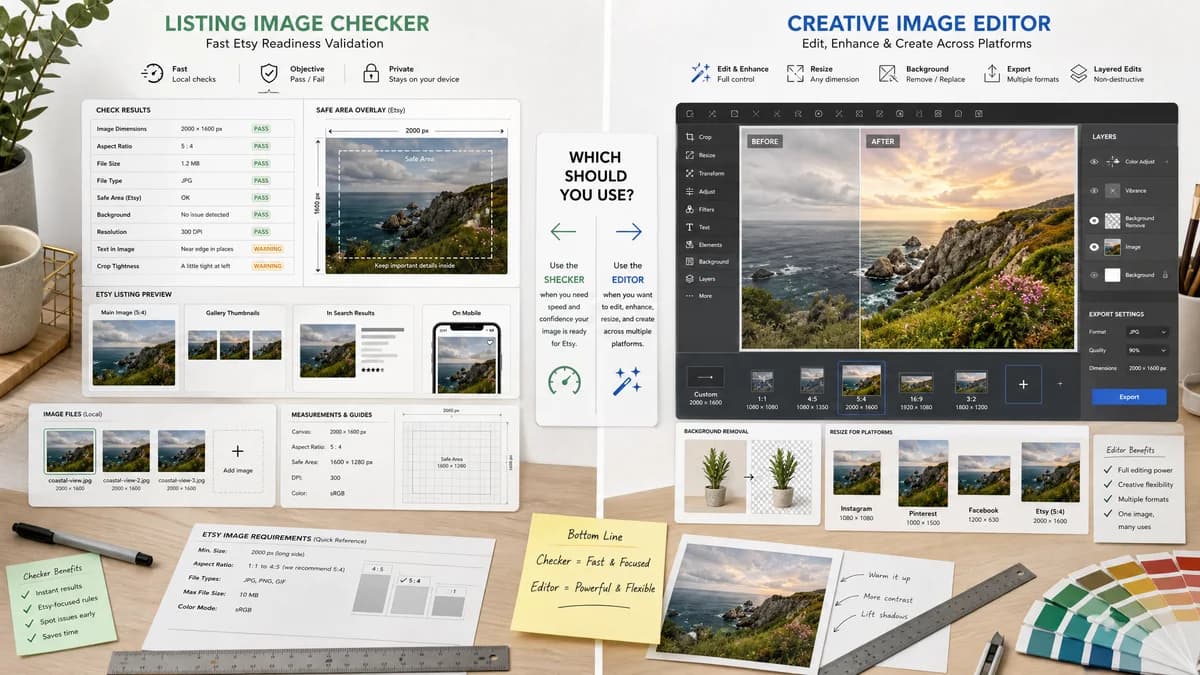Click the Layered Edits stack icon
The image size is (1200, 675).
1078,73
